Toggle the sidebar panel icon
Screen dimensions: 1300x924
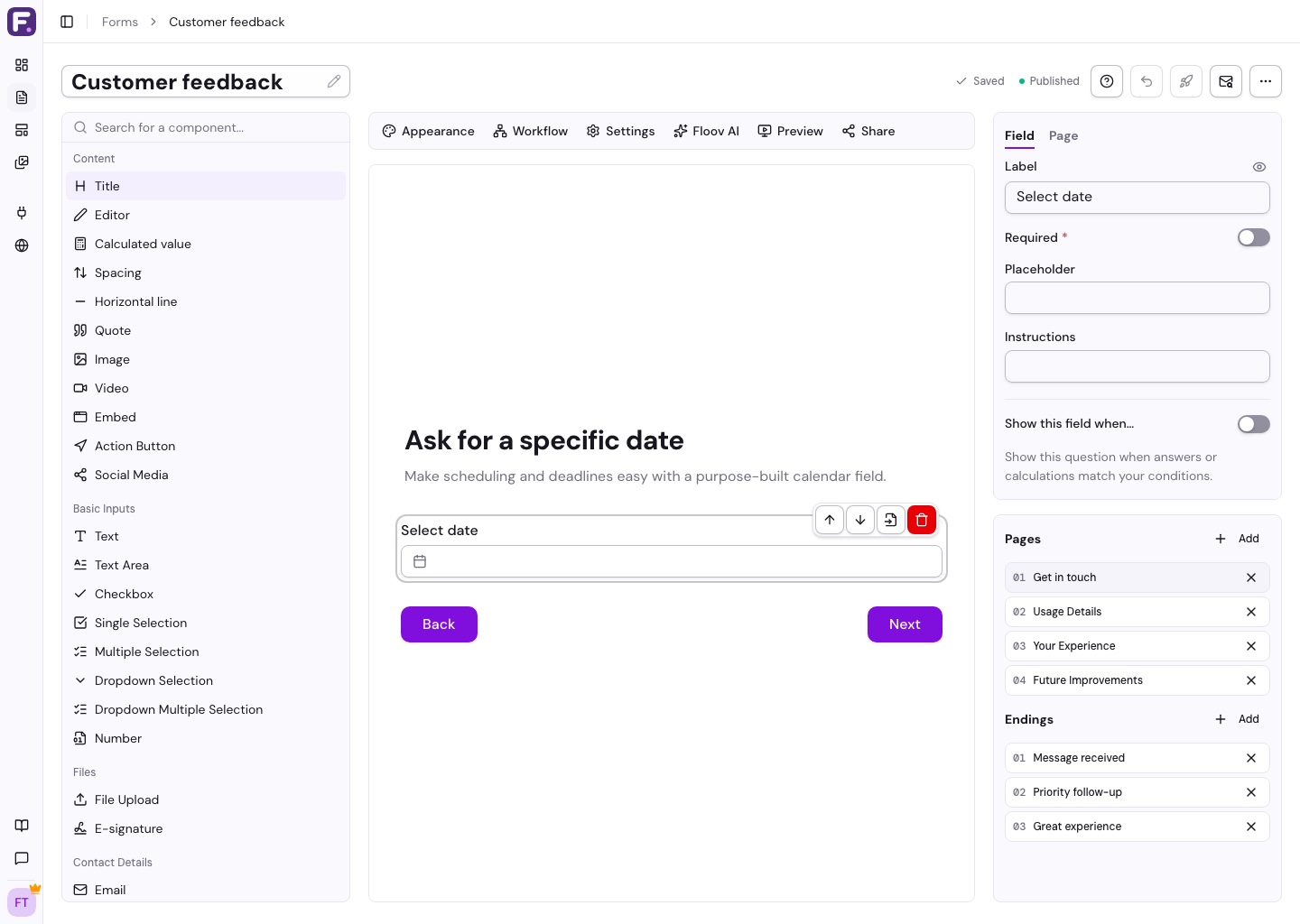(67, 22)
